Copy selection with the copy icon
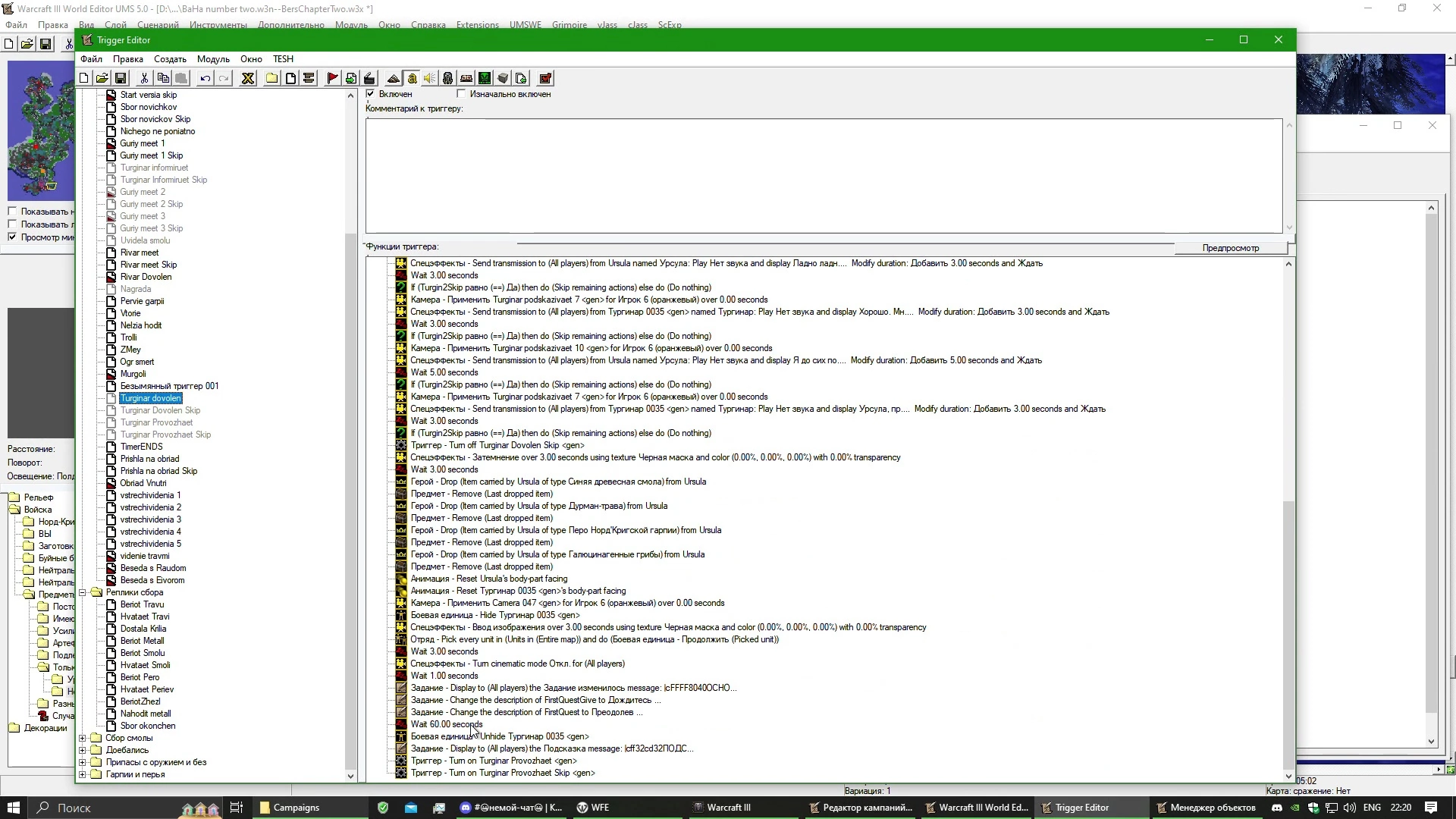This screenshot has height=819, width=1456. 163,78
